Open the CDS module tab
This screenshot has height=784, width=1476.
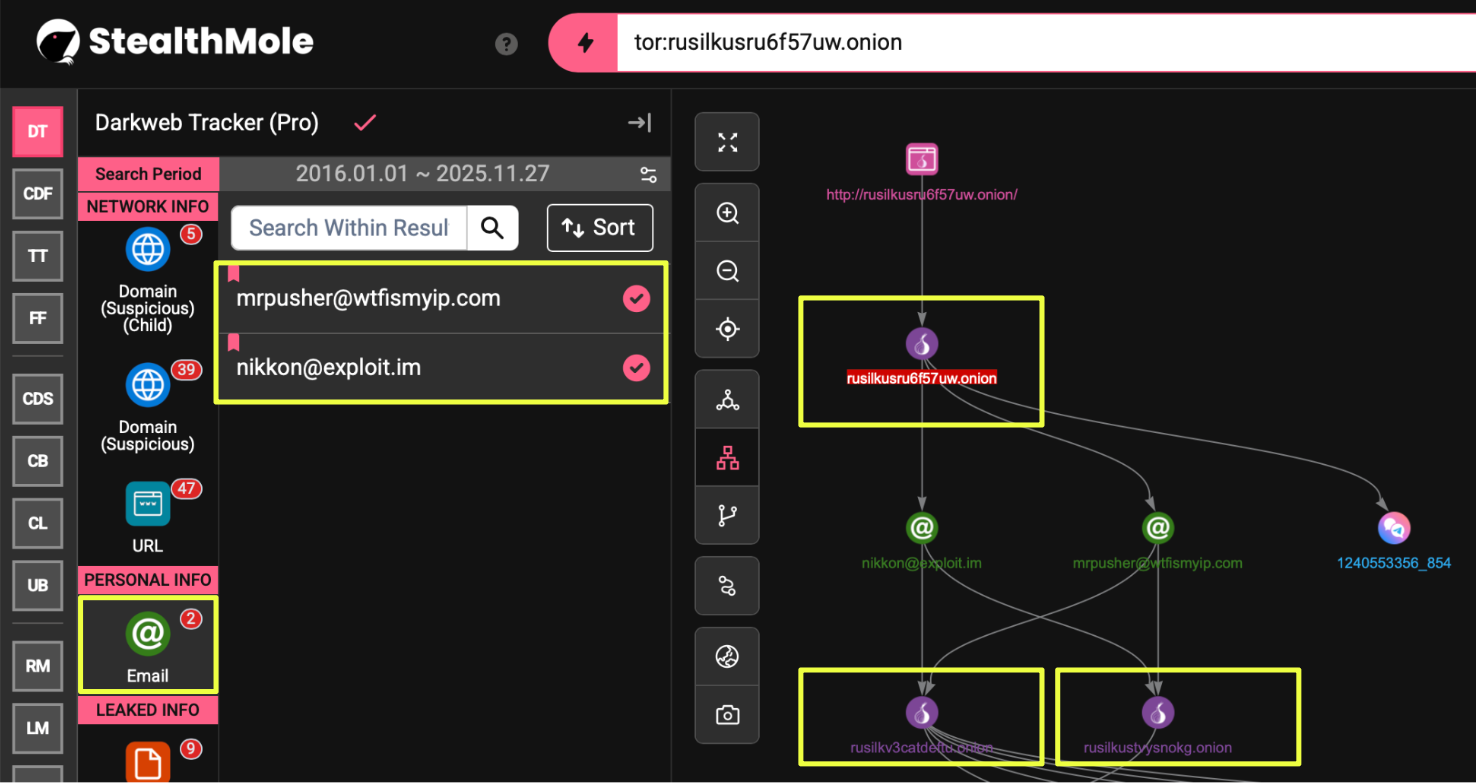(37, 398)
